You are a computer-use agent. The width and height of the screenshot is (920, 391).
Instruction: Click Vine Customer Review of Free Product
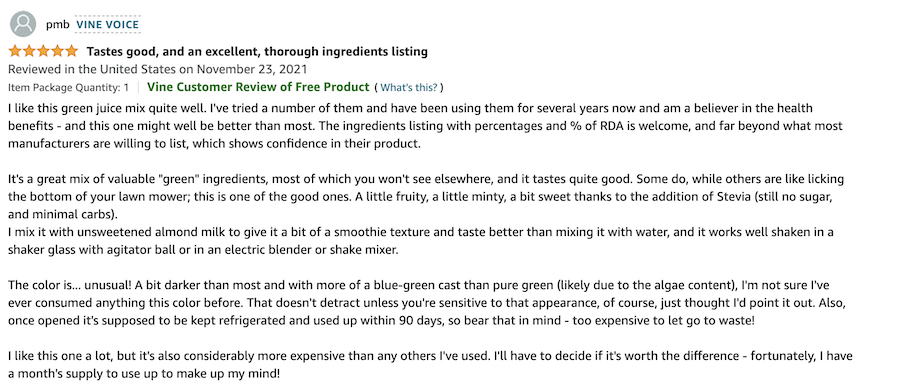pos(258,87)
